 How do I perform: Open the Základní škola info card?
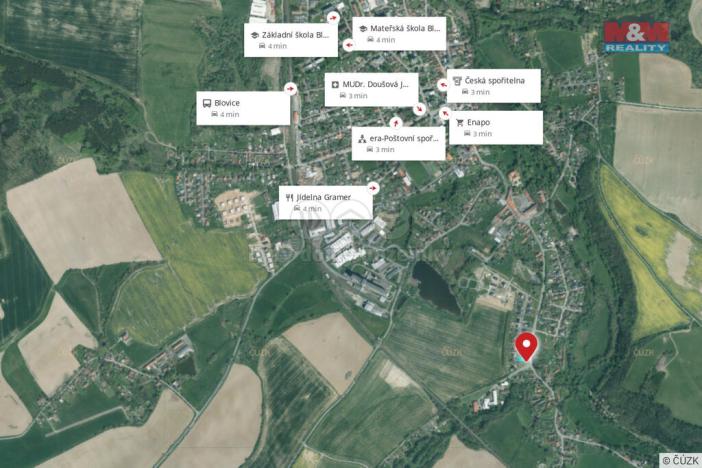(x=291, y=40)
